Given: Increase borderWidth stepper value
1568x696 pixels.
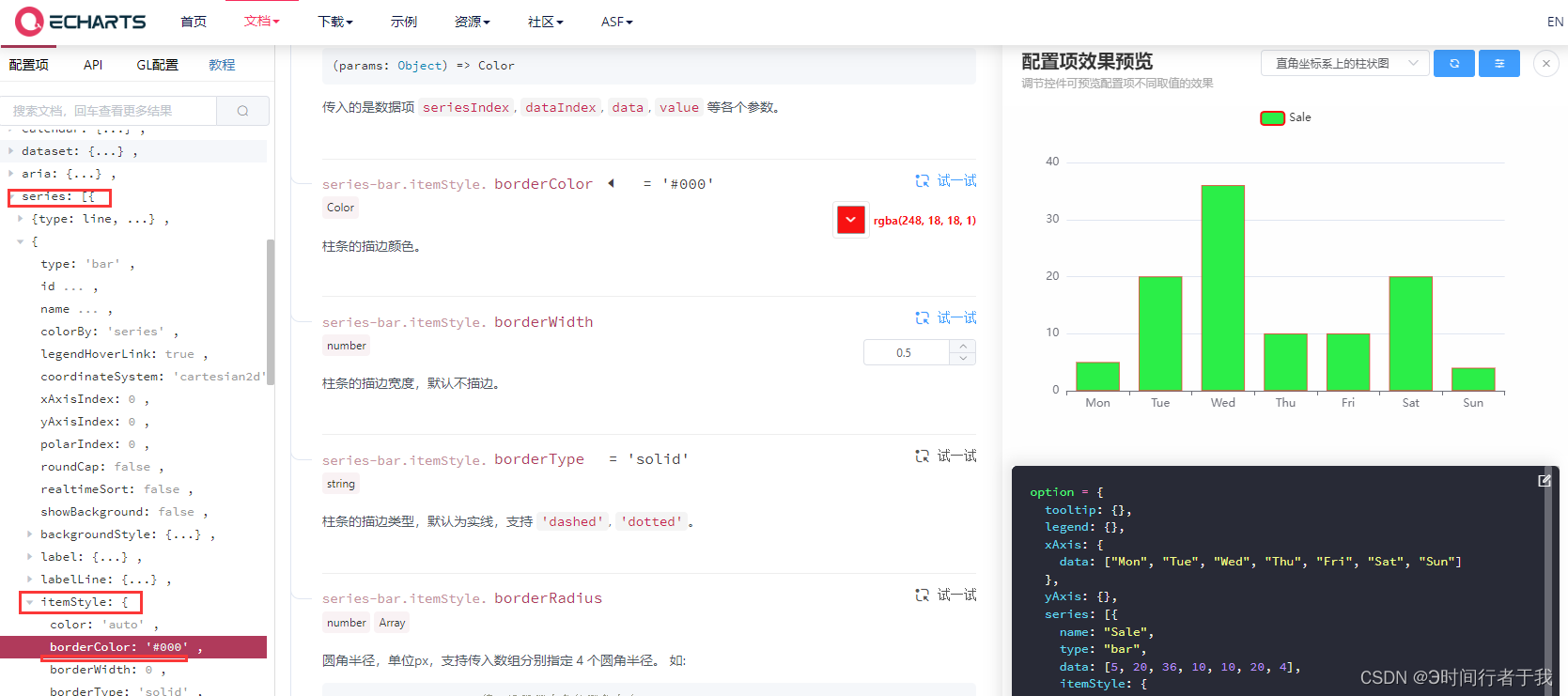Looking at the screenshot, I should click(963, 347).
